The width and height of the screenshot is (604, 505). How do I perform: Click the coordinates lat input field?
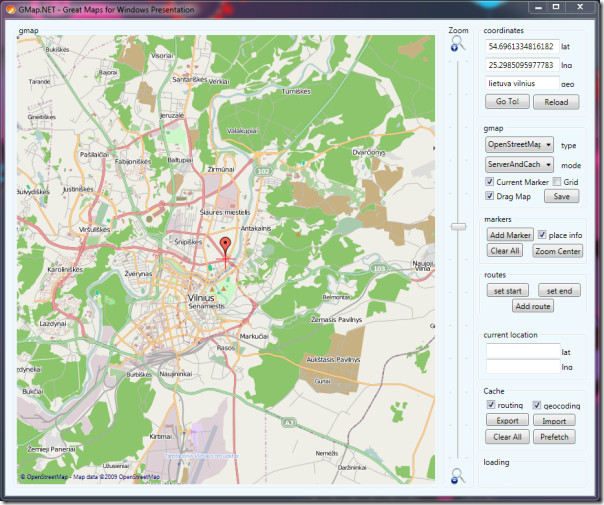click(x=522, y=47)
